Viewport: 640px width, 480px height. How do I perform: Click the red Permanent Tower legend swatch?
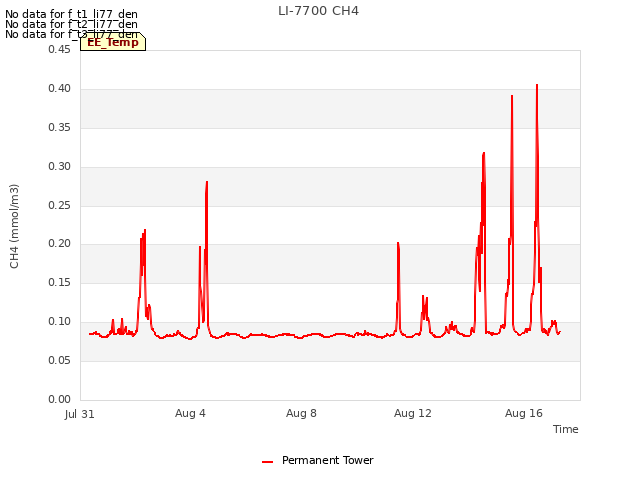[x=267, y=462]
